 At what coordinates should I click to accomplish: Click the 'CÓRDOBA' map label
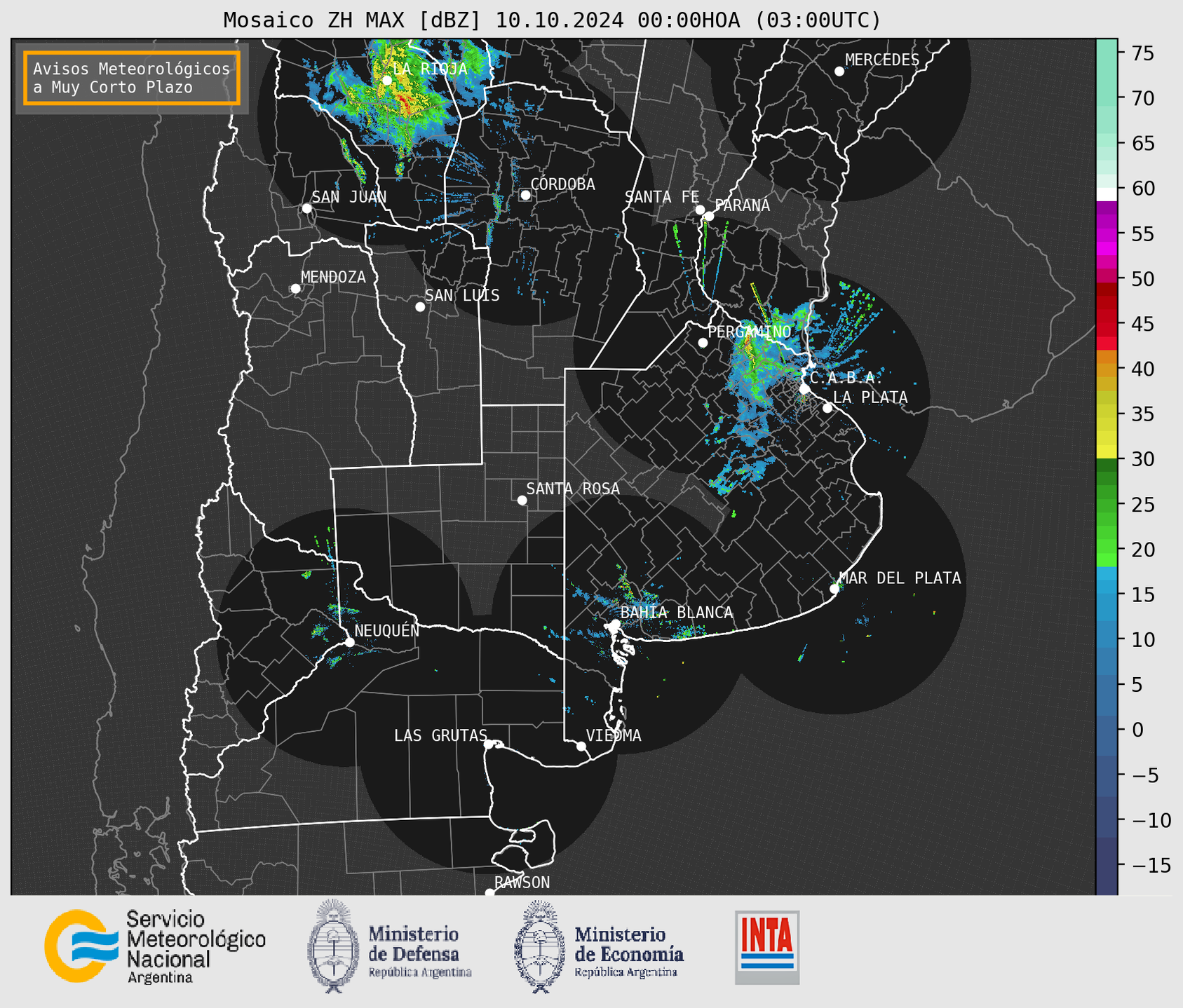tap(562, 184)
